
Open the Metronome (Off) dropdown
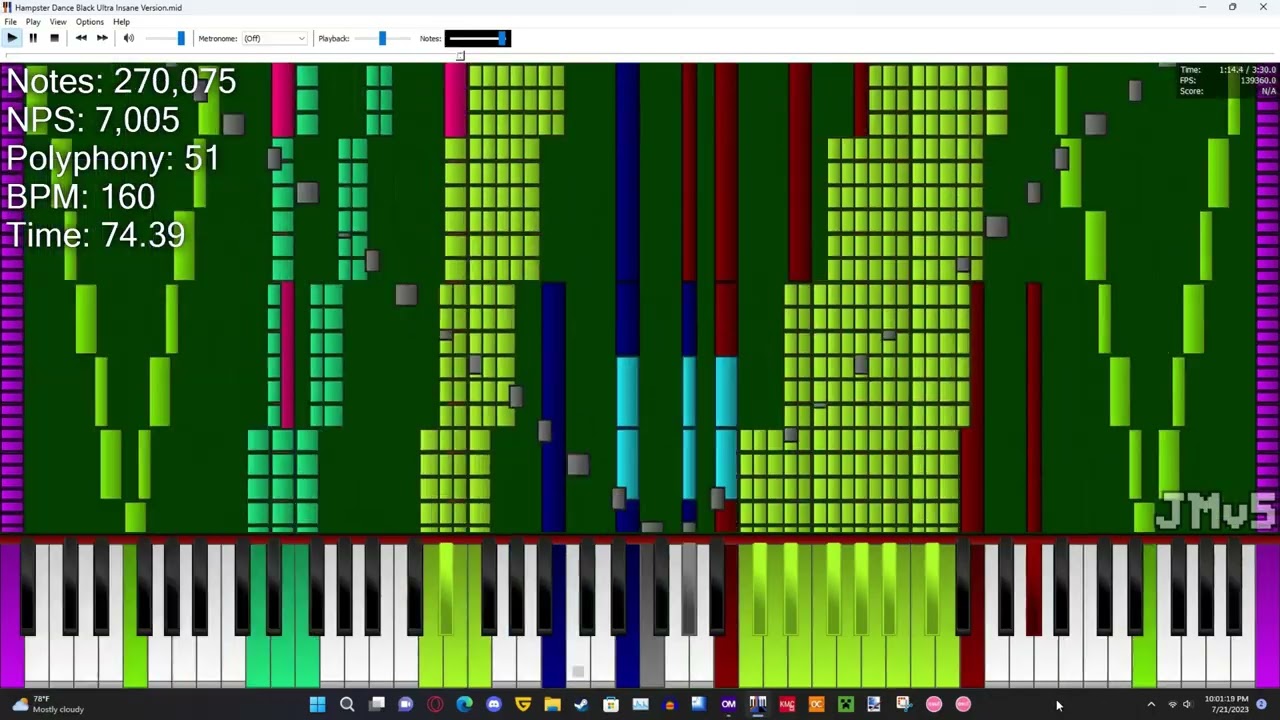tap(274, 38)
